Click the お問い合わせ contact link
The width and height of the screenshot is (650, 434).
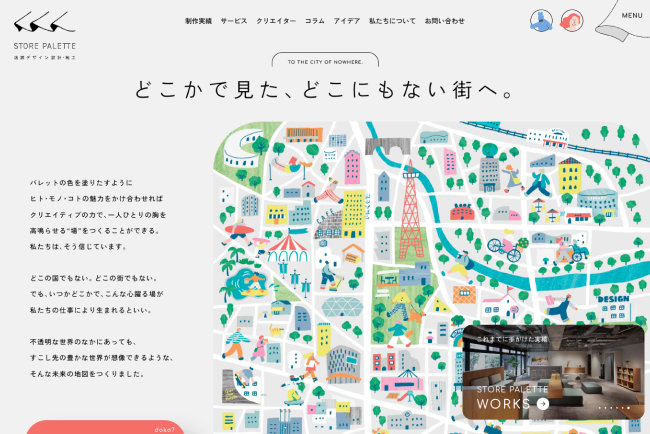pos(445,21)
